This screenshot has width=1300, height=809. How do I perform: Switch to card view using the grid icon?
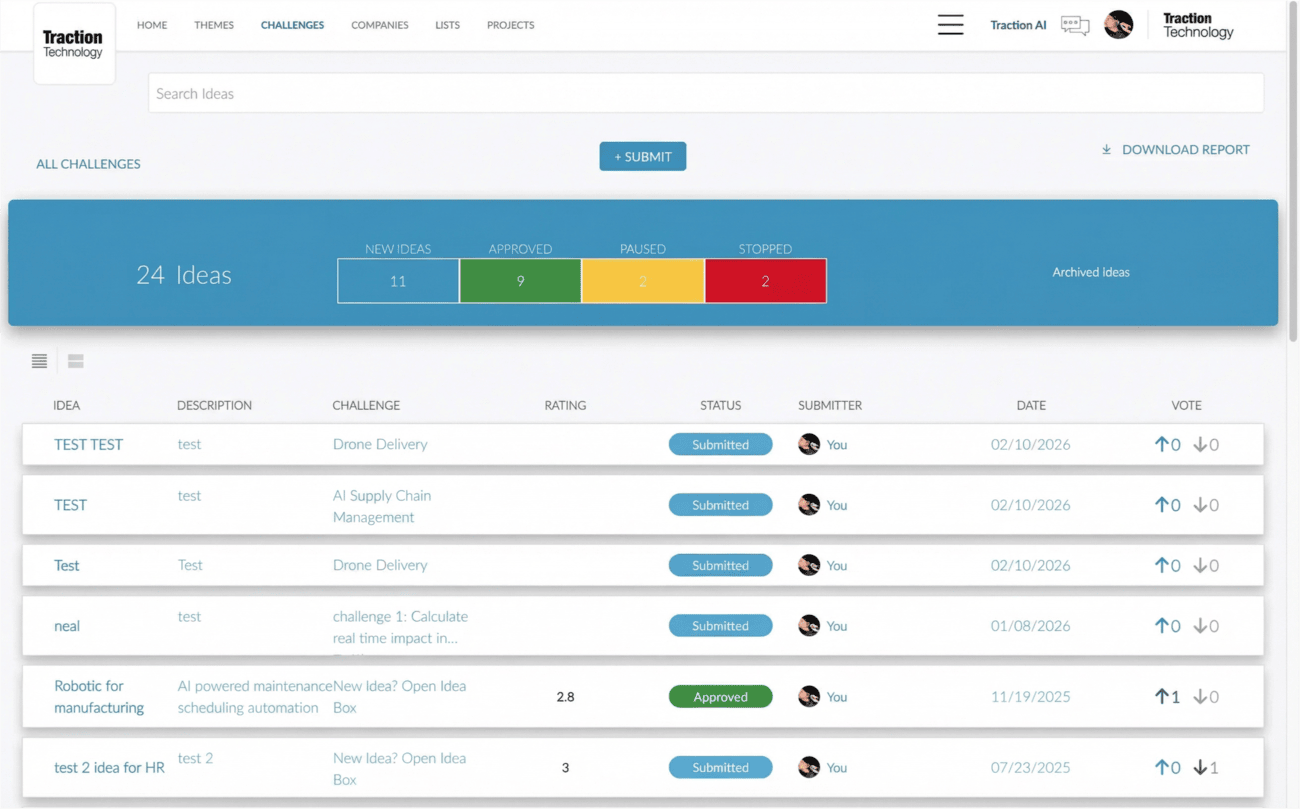(x=75, y=361)
